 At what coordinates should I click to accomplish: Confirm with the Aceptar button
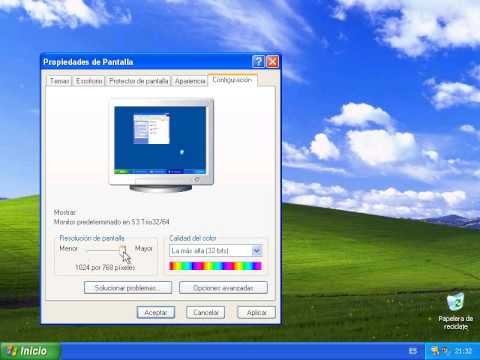(x=156, y=312)
